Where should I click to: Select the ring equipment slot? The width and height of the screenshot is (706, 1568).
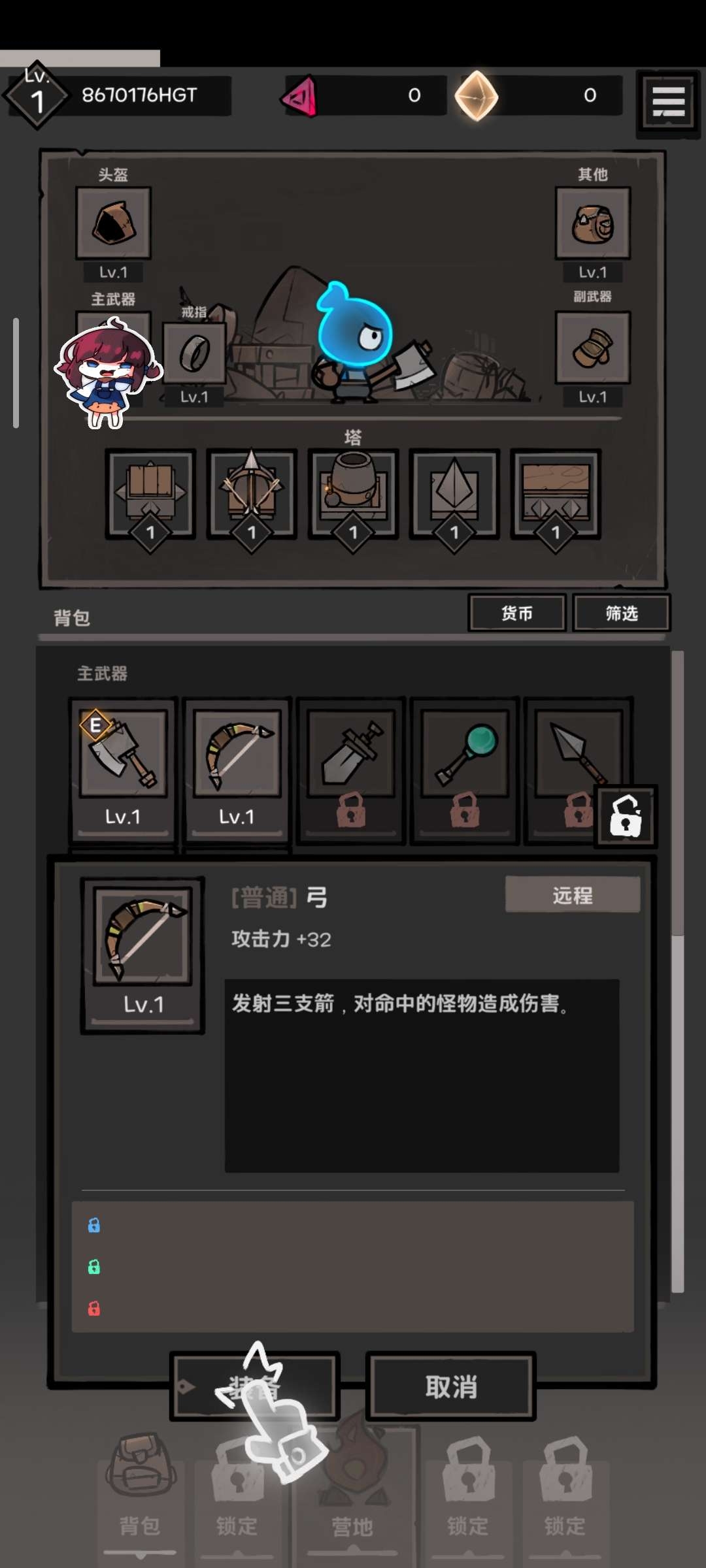coord(194,354)
